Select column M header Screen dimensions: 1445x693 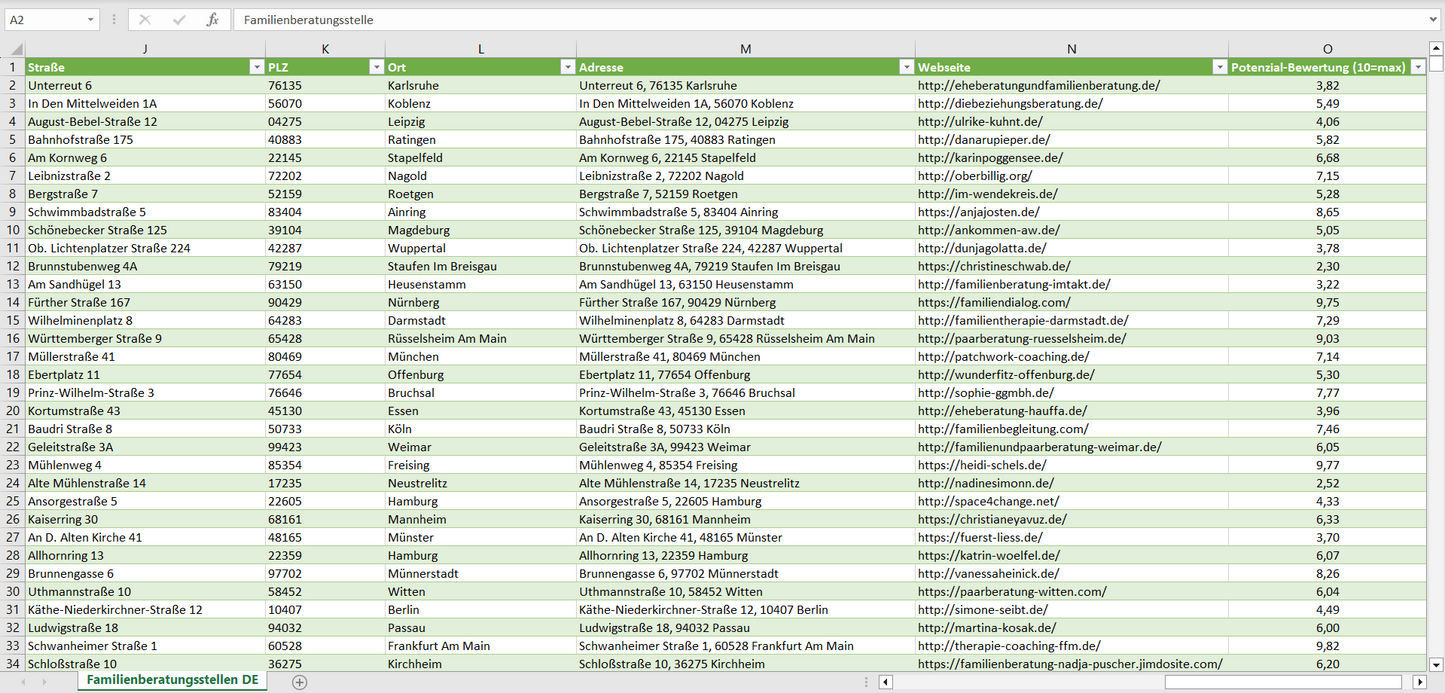[x=745, y=49]
